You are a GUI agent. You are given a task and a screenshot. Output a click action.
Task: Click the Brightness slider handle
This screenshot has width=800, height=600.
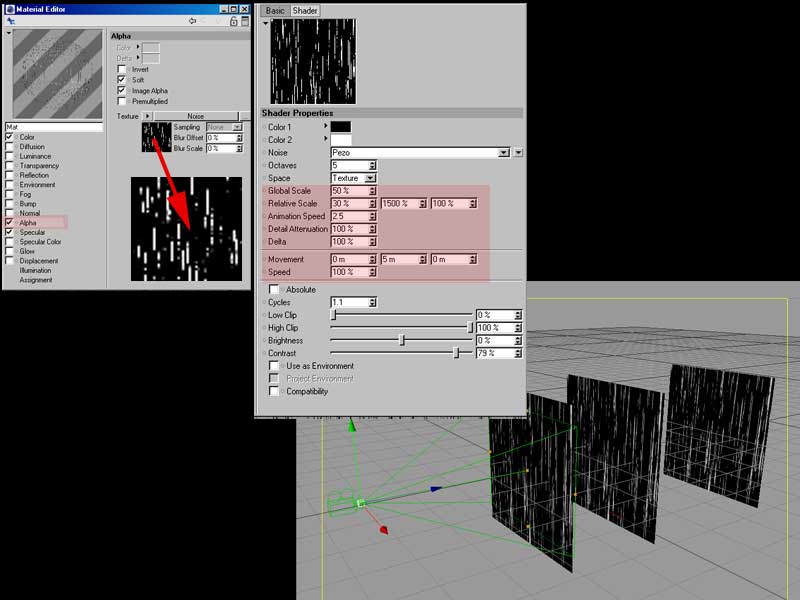[x=402, y=340]
